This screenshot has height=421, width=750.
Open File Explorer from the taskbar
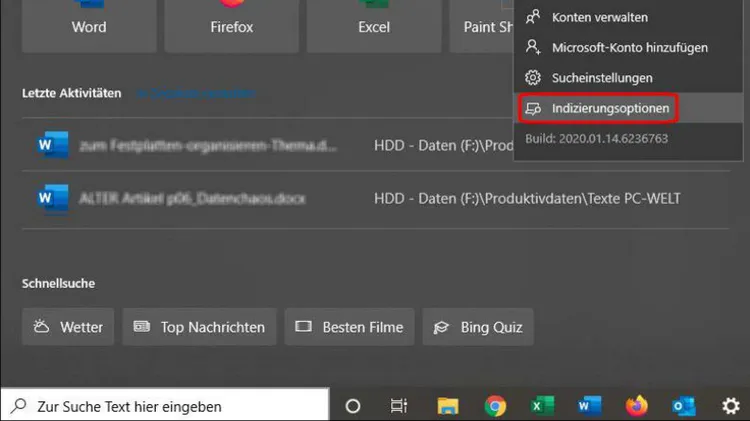[448, 406]
